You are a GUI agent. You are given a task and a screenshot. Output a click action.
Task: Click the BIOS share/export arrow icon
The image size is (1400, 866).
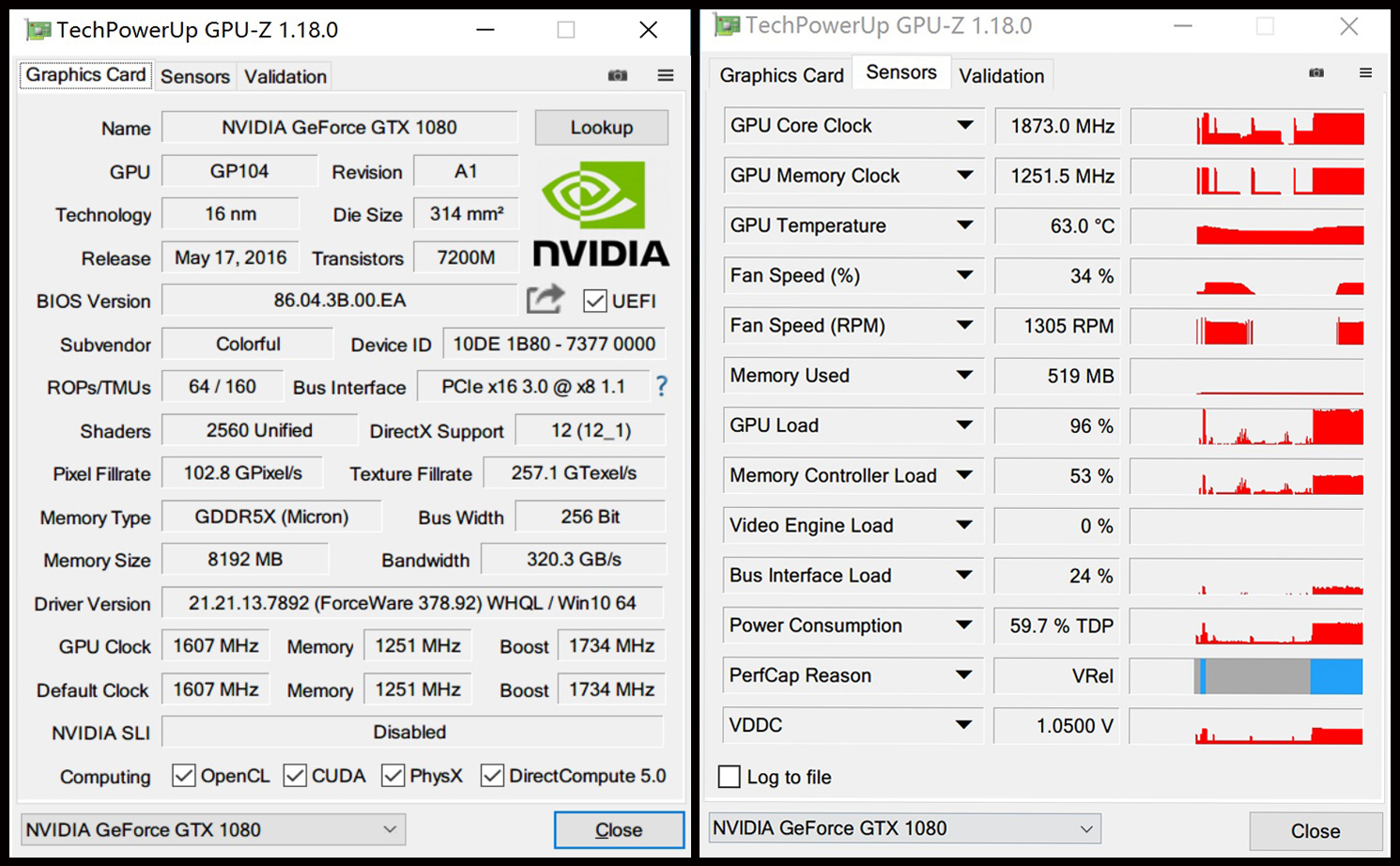[545, 300]
